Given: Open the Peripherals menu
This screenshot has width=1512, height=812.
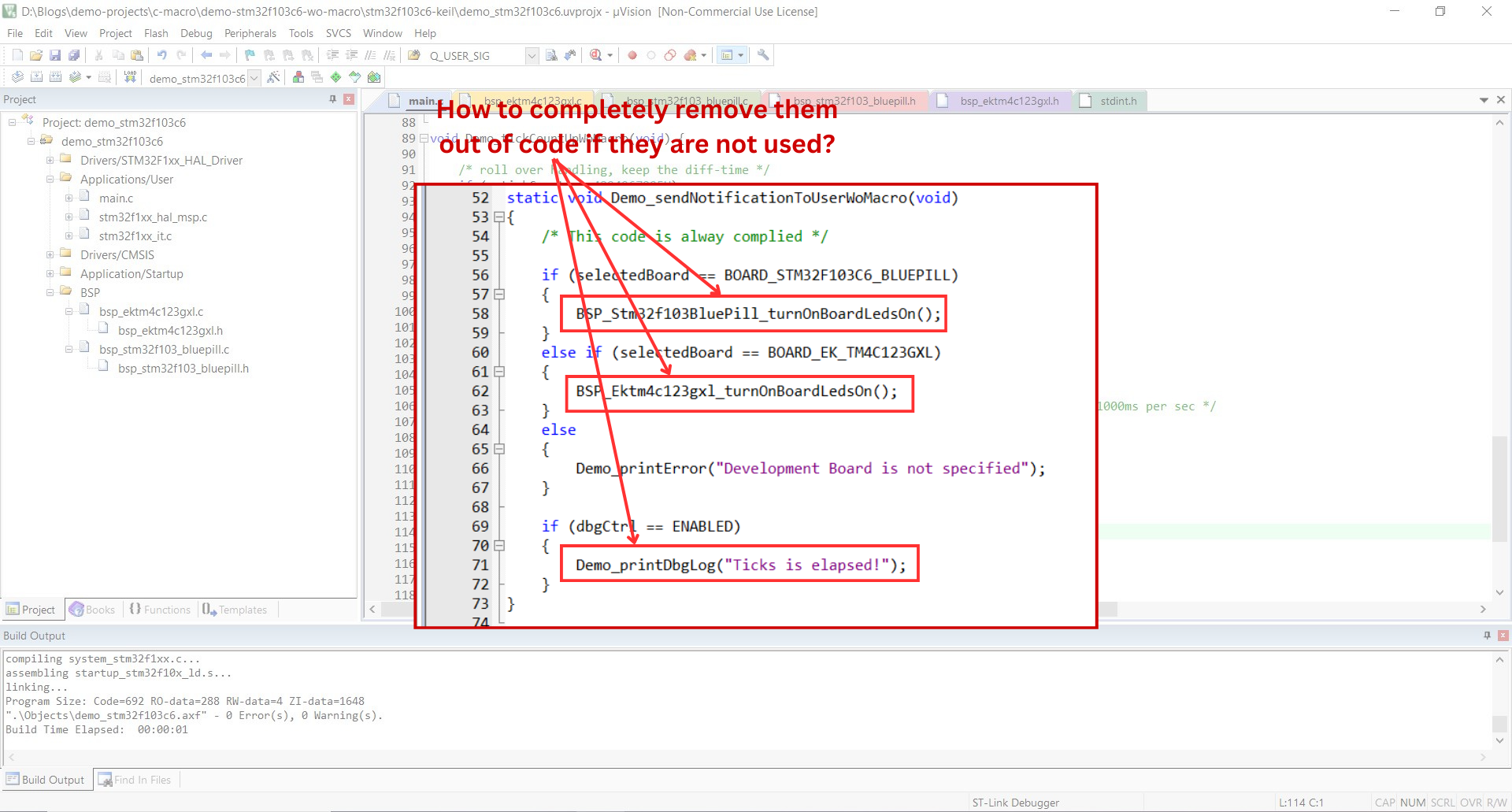Looking at the screenshot, I should click(x=250, y=33).
